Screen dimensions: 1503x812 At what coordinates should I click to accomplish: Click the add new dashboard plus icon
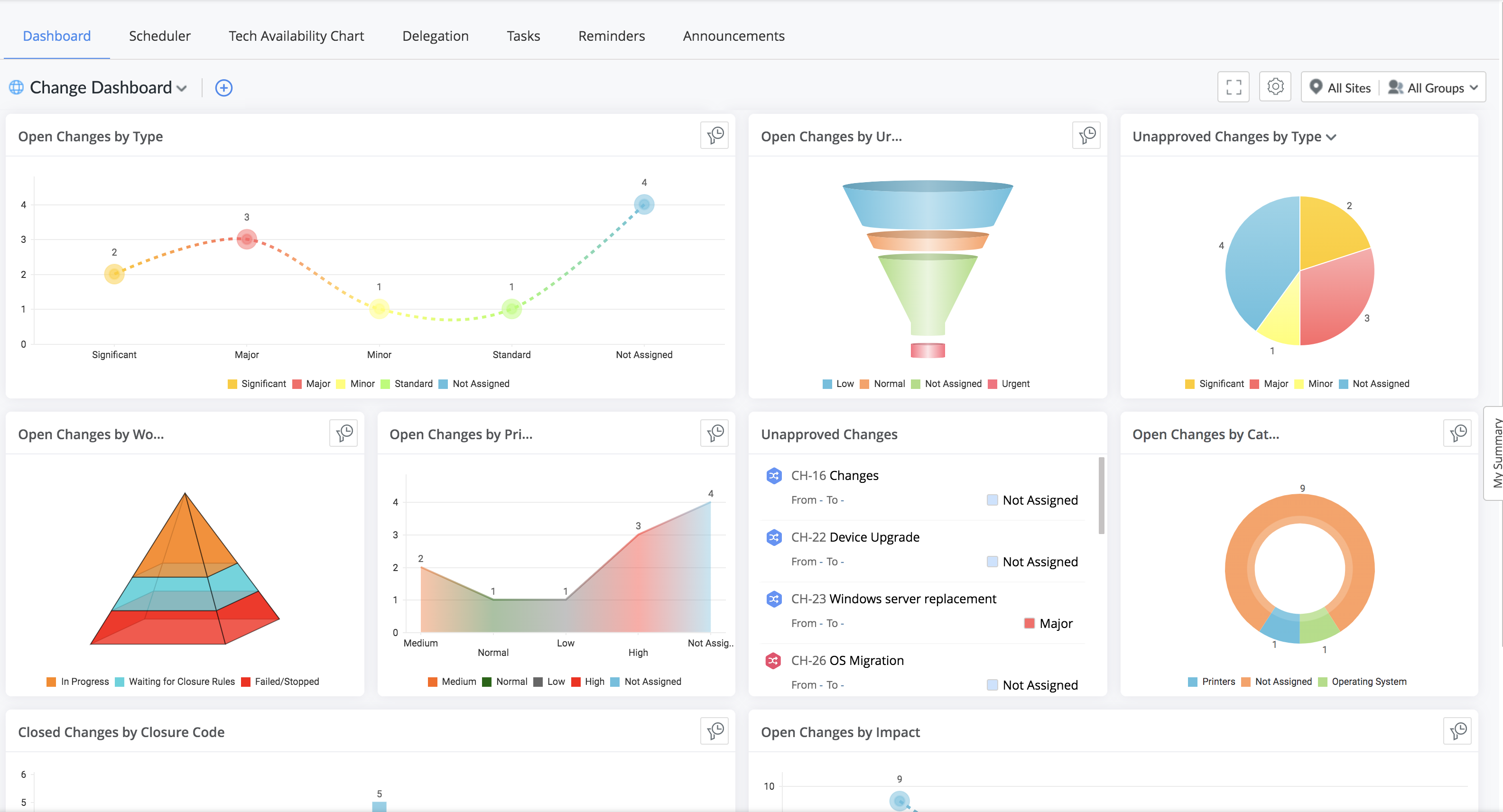(223, 87)
